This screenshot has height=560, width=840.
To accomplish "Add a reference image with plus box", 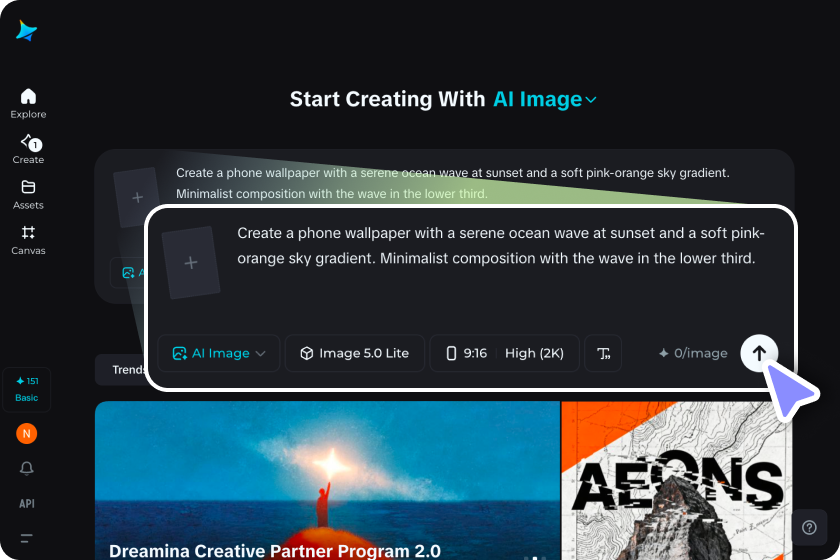I will pos(191,263).
